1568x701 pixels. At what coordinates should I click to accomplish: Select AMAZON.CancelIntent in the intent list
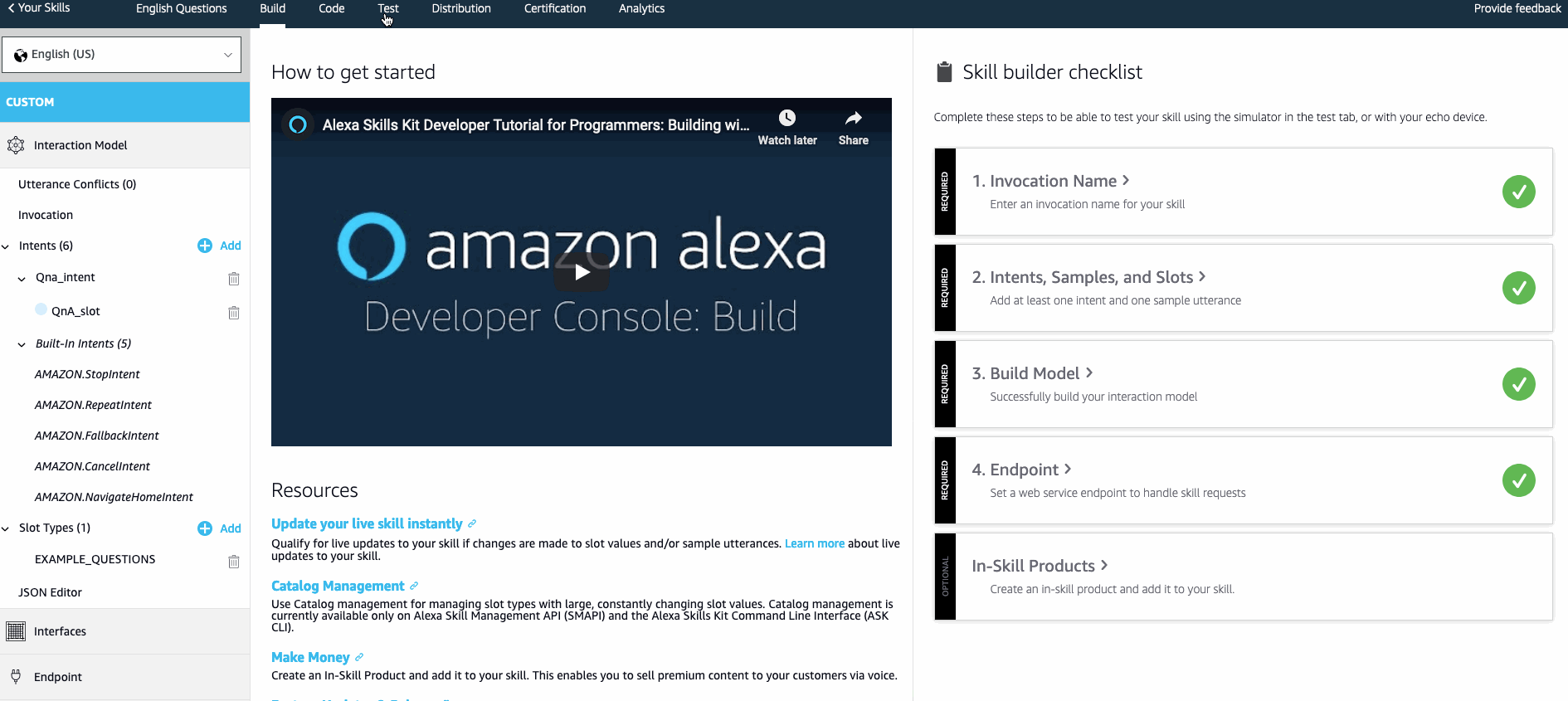pyautogui.click(x=92, y=466)
